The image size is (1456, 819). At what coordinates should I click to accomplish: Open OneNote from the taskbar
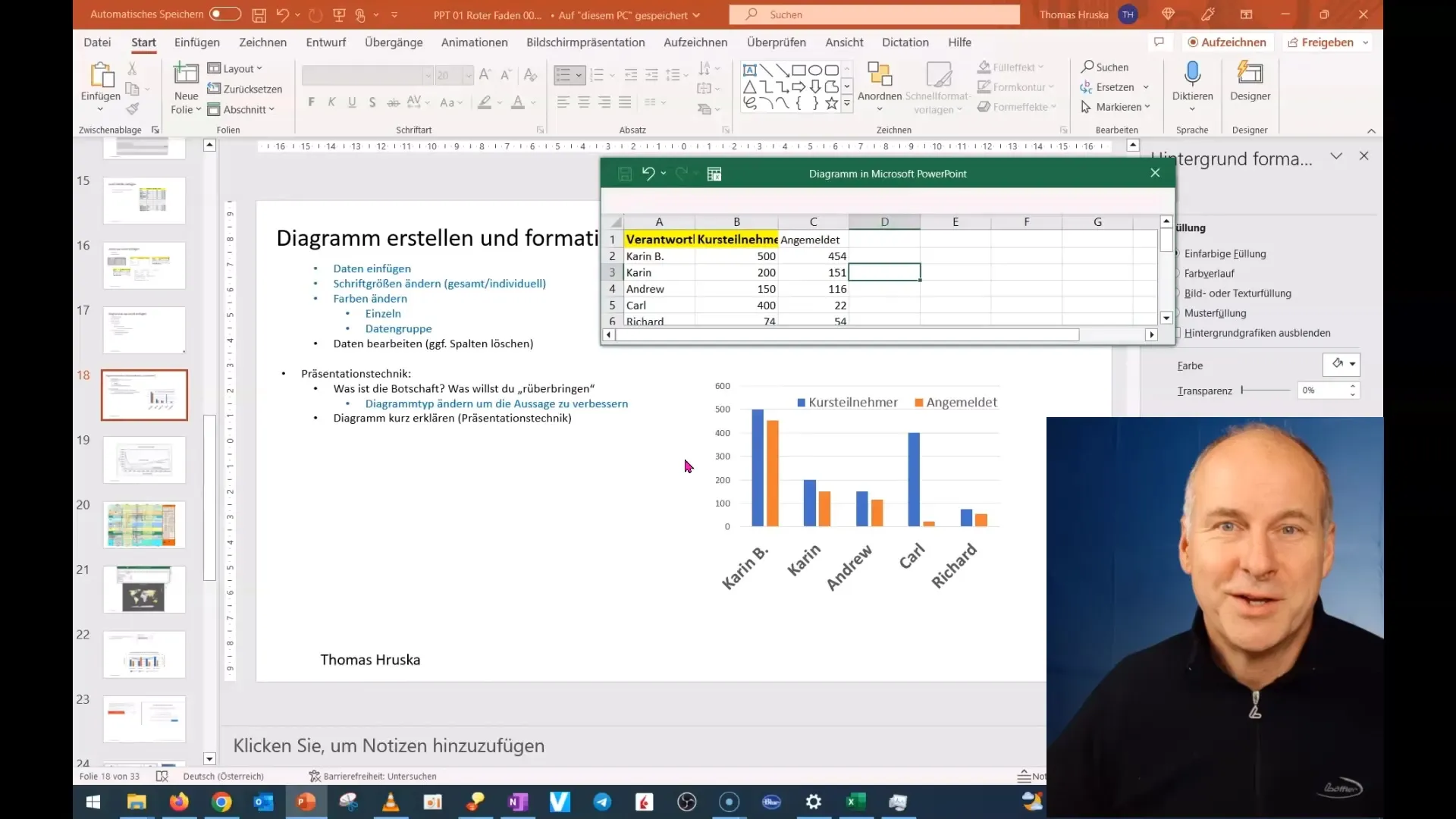(x=518, y=802)
